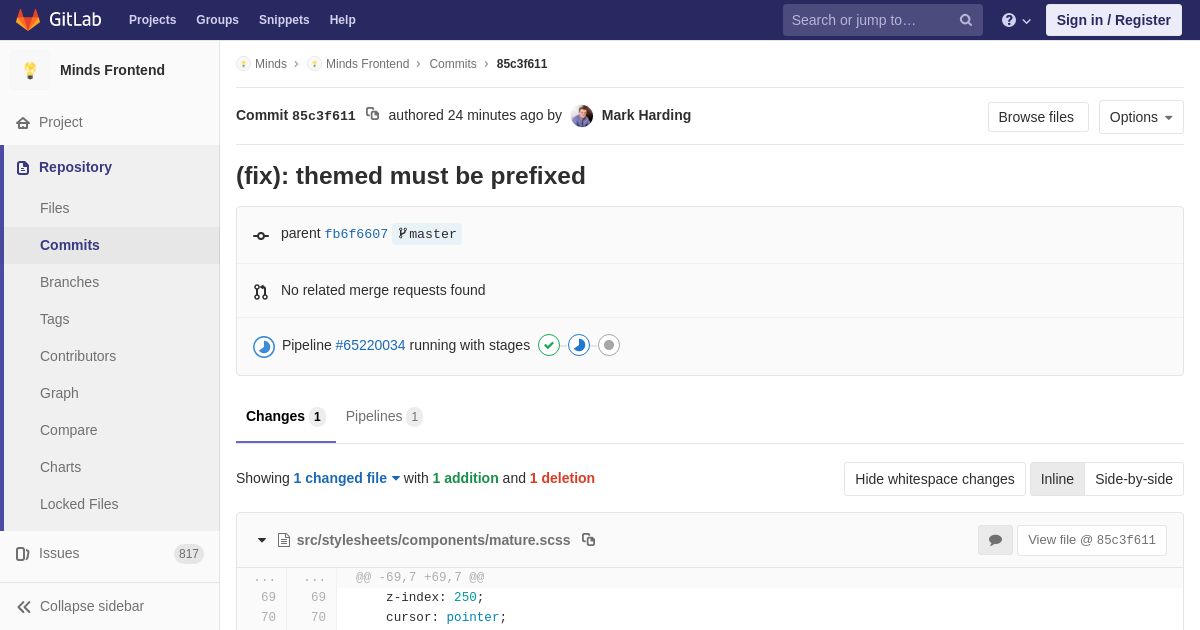Click Minds breadcrumb link
Viewport: 1200px width, 630px height.
[271, 64]
